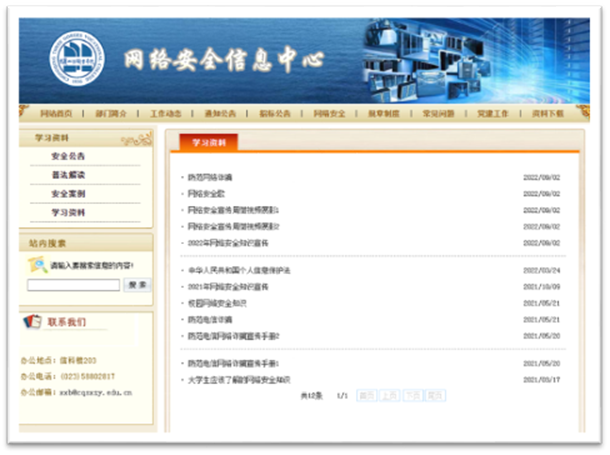Open 安全案例 sidebar link
The height and width of the screenshot is (455, 610).
(68, 194)
